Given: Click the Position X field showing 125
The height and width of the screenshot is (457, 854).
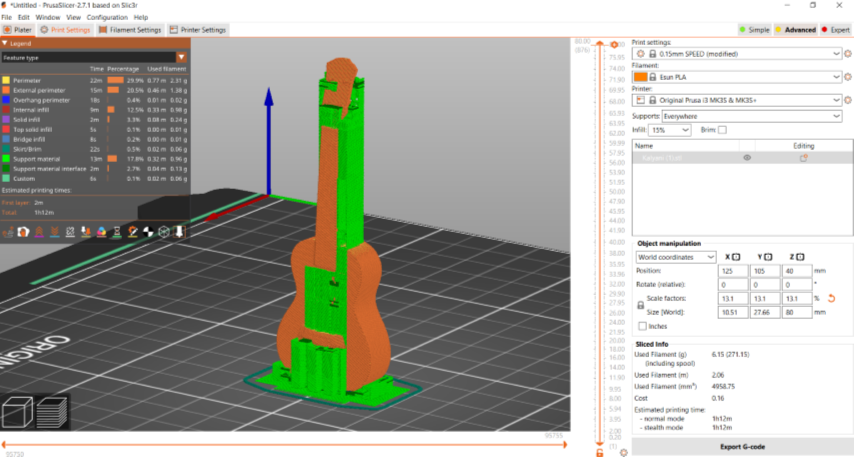Looking at the screenshot, I should click(x=733, y=271).
